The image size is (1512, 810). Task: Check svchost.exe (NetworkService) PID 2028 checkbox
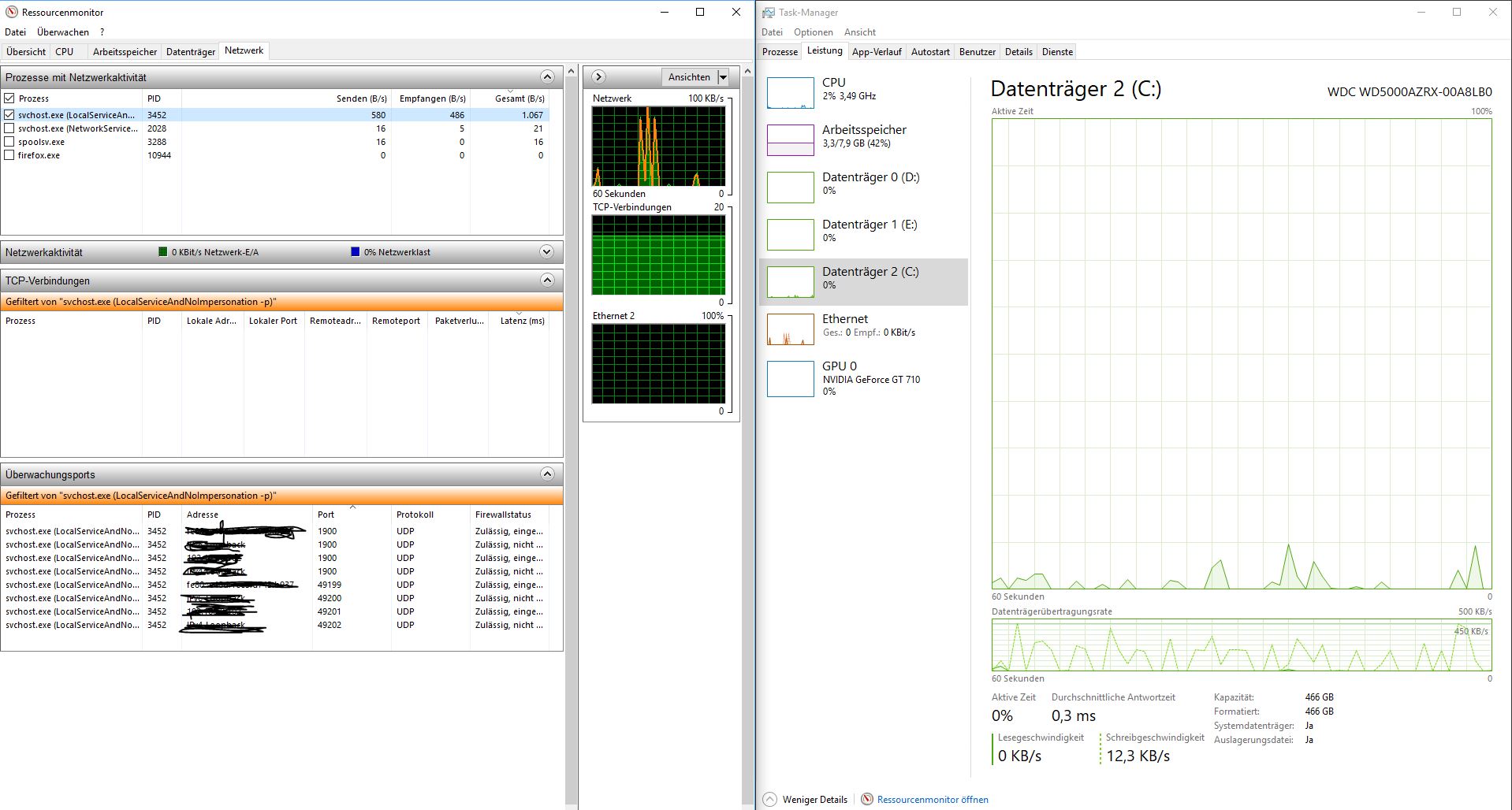pyautogui.click(x=9, y=128)
